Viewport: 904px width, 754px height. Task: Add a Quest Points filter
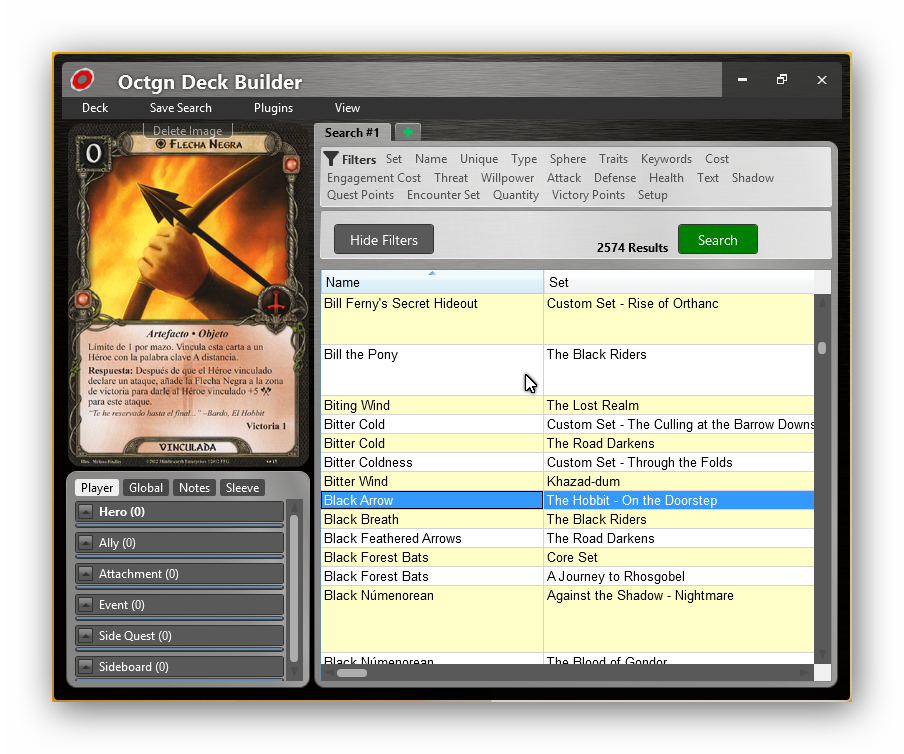click(x=361, y=195)
